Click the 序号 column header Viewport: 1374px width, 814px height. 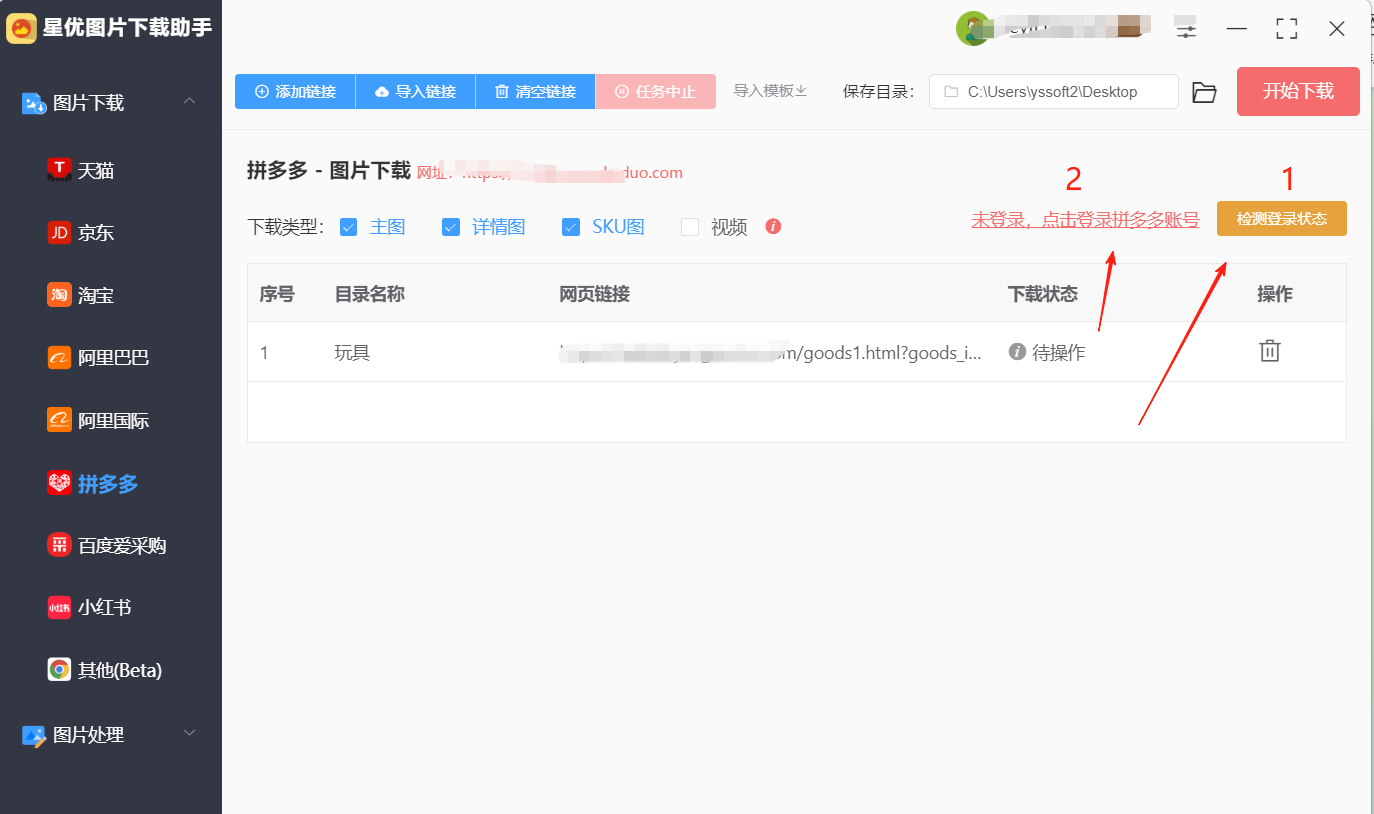click(x=277, y=294)
